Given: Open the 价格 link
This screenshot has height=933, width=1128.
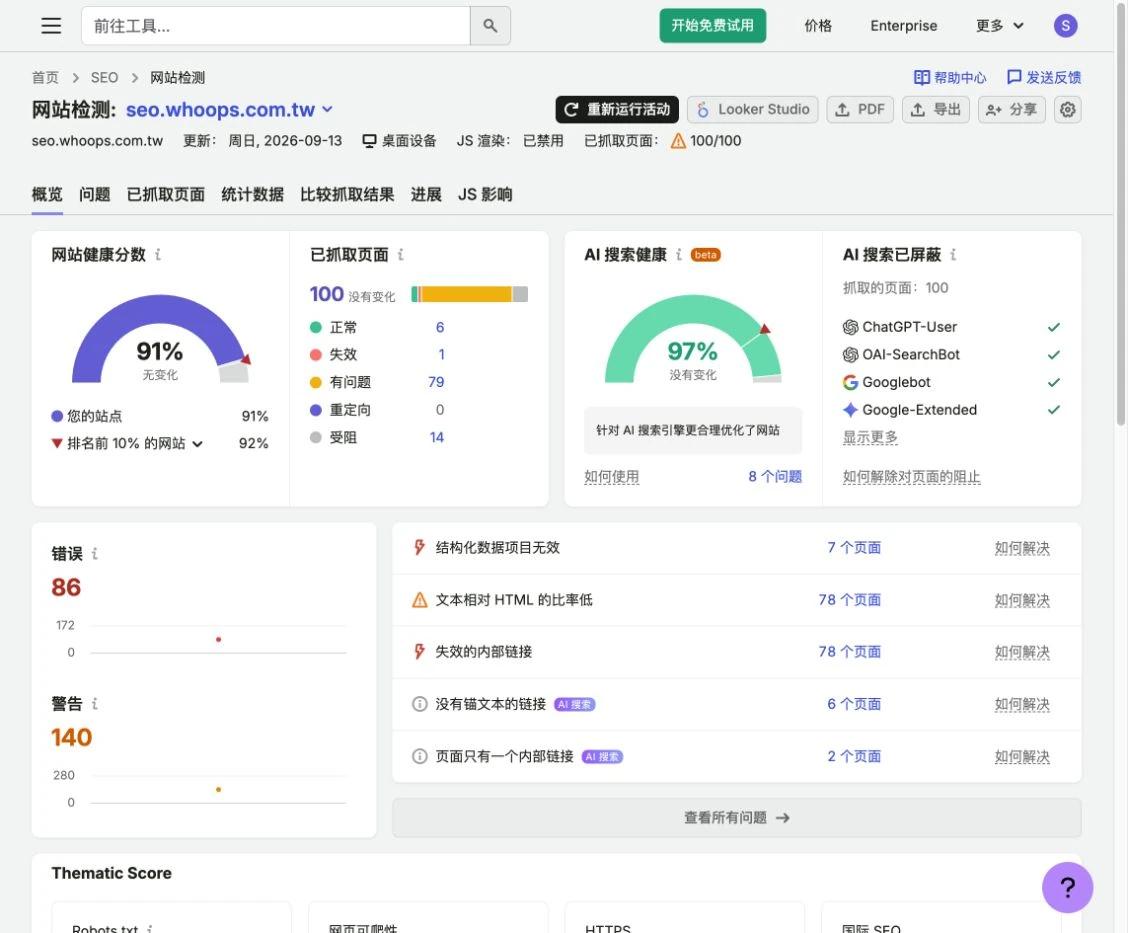Looking at the screenshot, I should click(818, 26).
